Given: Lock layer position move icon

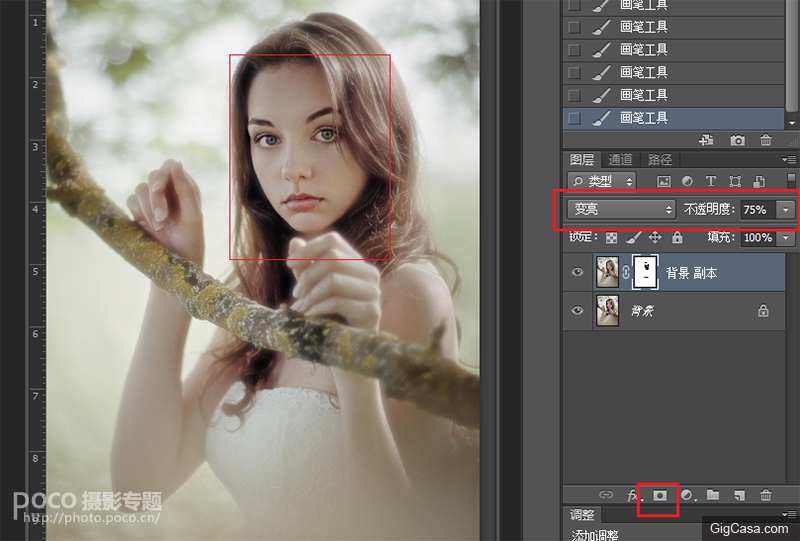Looking at the screenshot, I should pos(655,237).
